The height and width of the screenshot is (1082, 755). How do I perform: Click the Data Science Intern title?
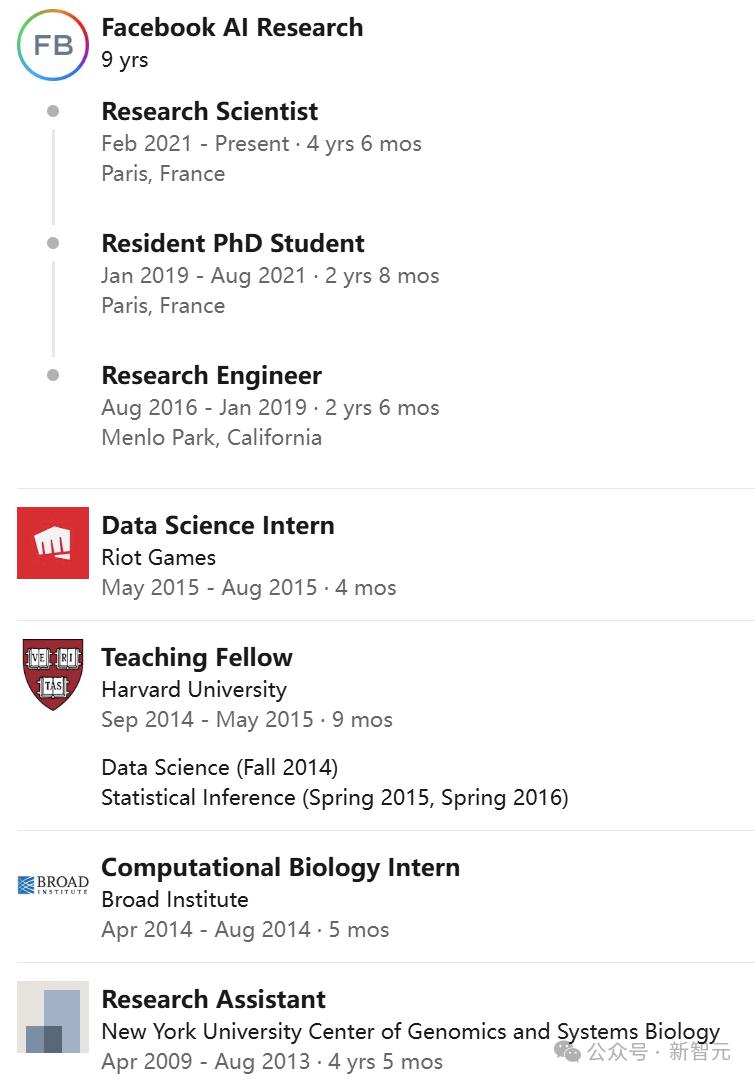point(218,526)
